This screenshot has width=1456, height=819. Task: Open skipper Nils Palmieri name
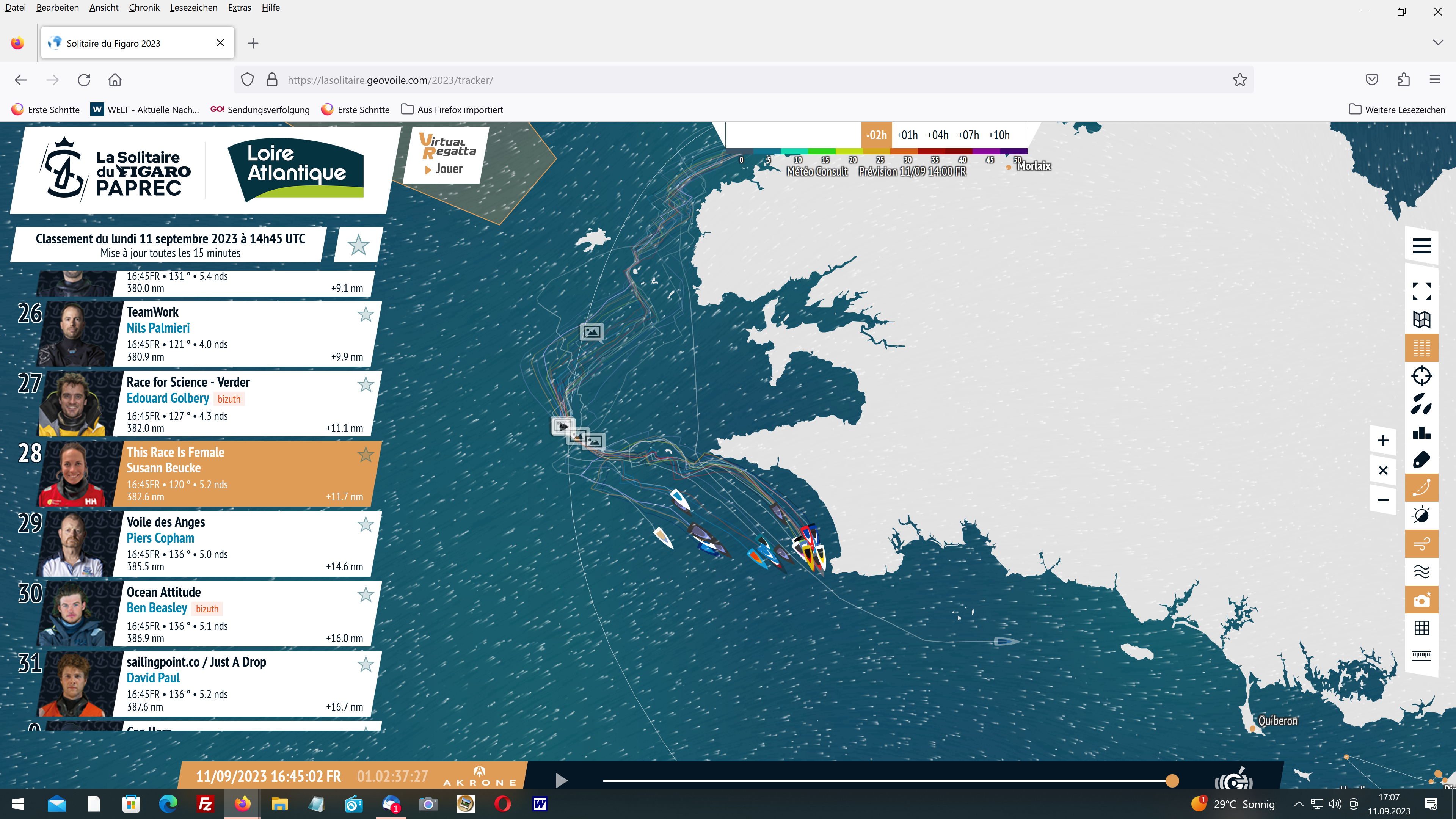[x=158, y=328]
